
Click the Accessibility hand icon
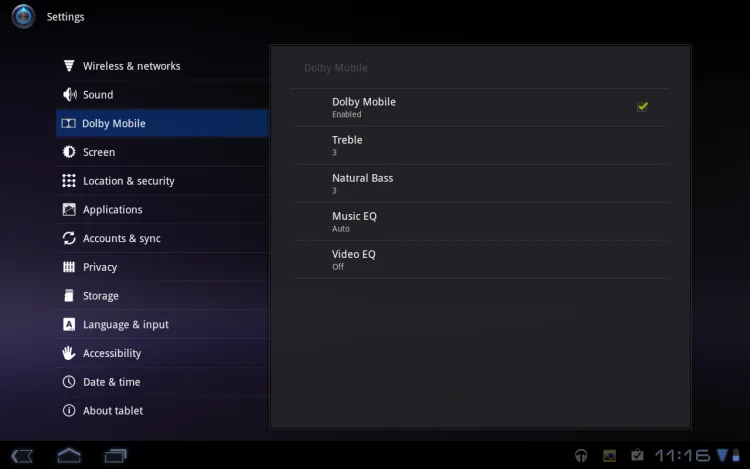point(69,353)
